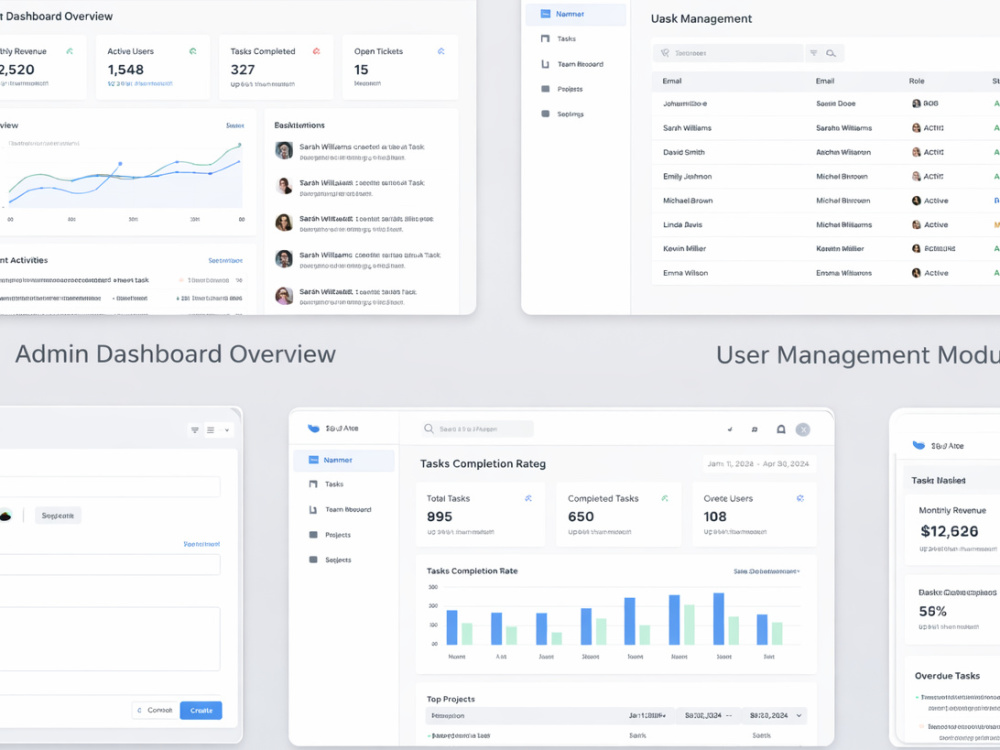This screenshot has width=1000, height=750.
Task: Click the 650 Completed Tasks value
Action: point(580,517)
